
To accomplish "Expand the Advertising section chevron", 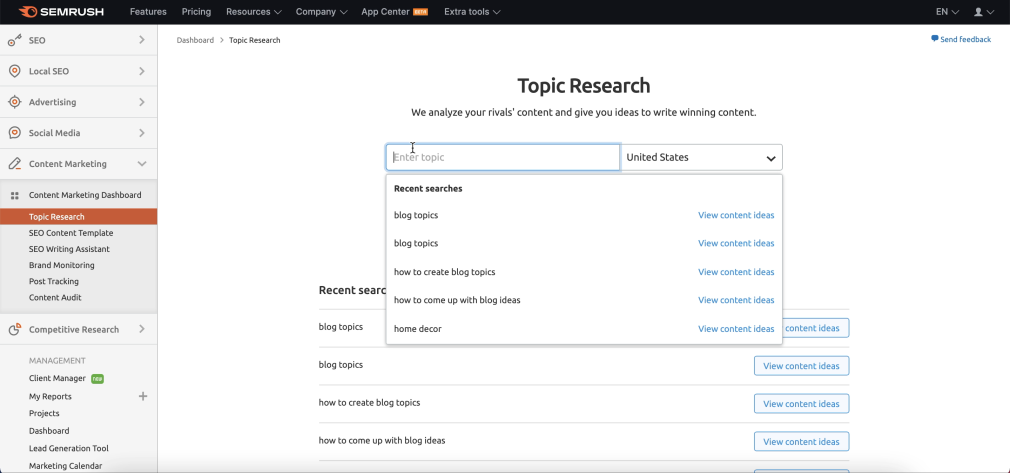I will point(142,102).
